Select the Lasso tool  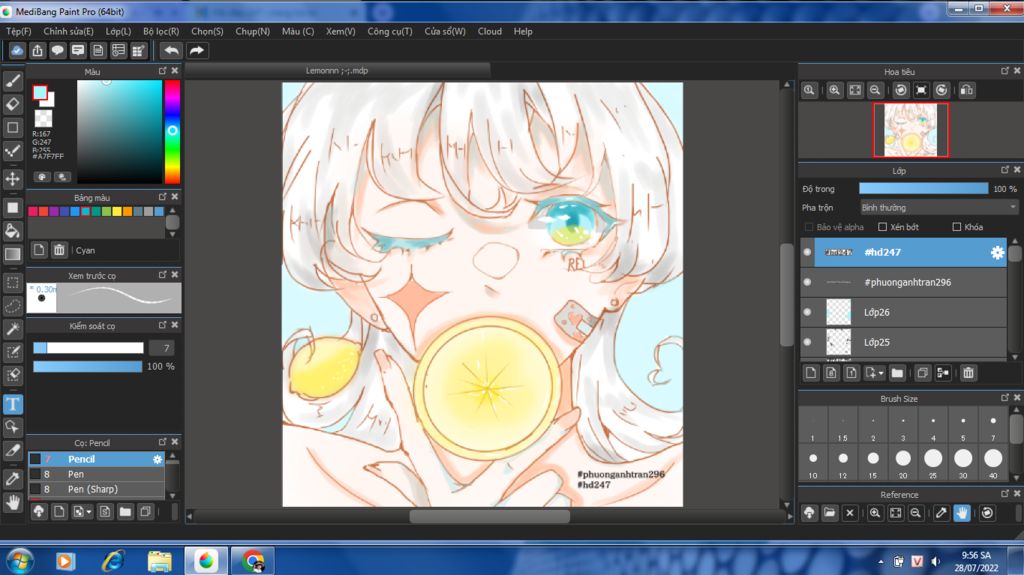(12, 305)
